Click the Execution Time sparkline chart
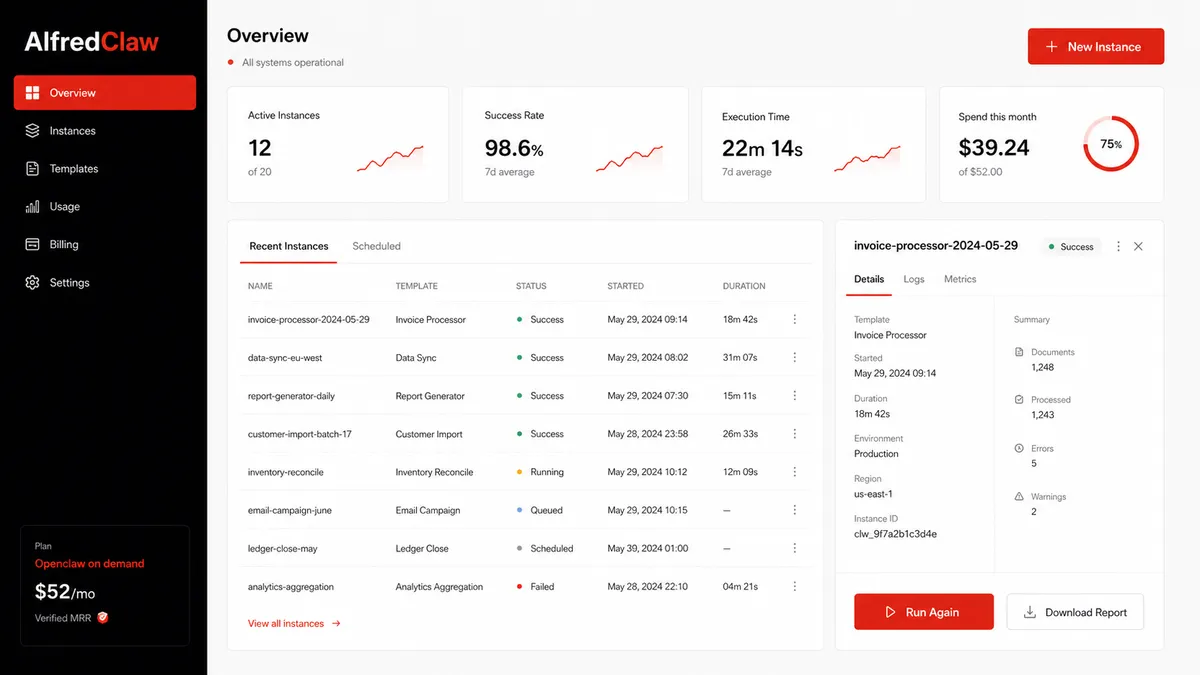Screen dimensions: 1200x675 pyautogui.click(x=867, y=159)
